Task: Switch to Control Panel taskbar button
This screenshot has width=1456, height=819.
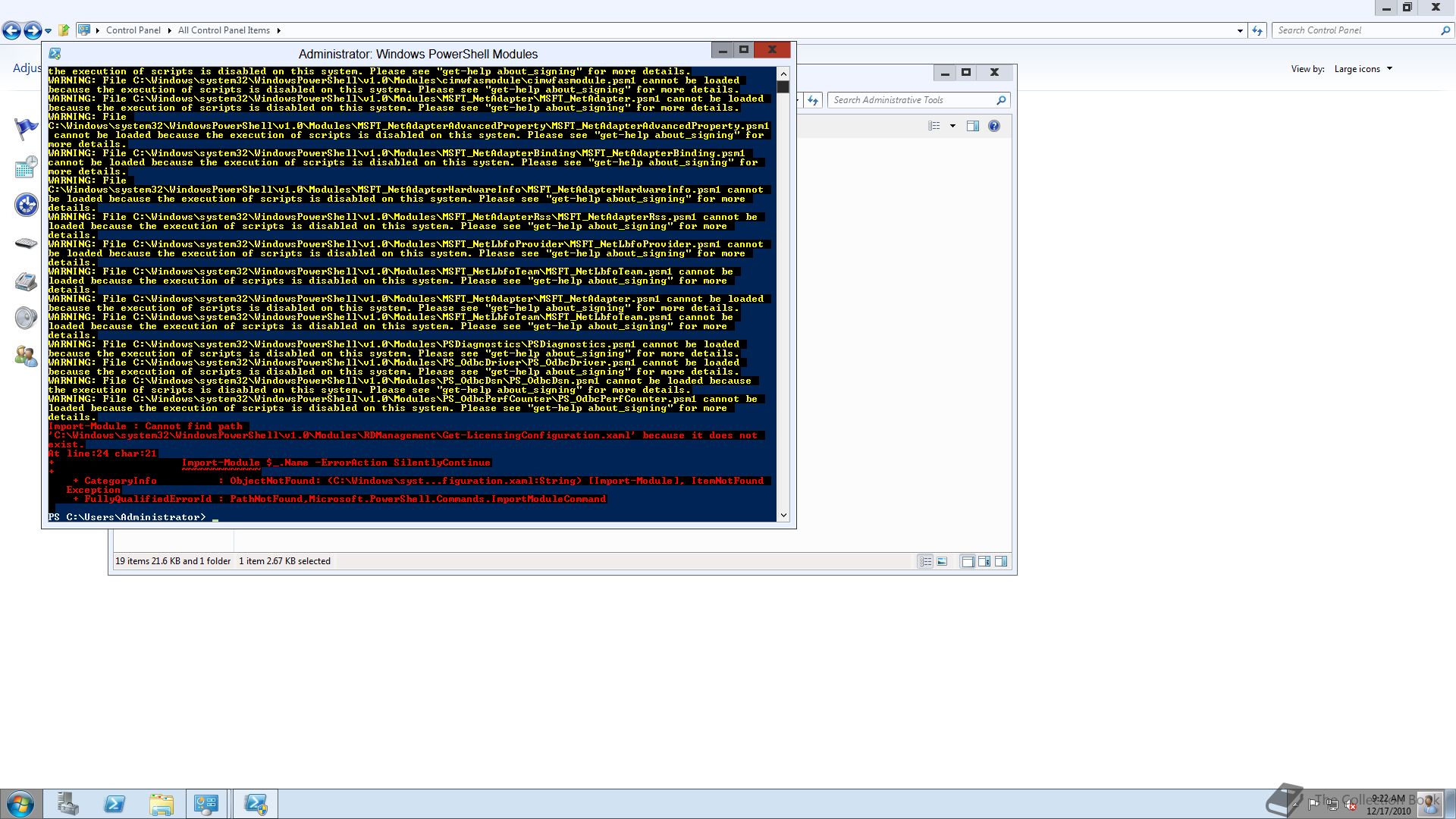Action: [x=207, y=804]
